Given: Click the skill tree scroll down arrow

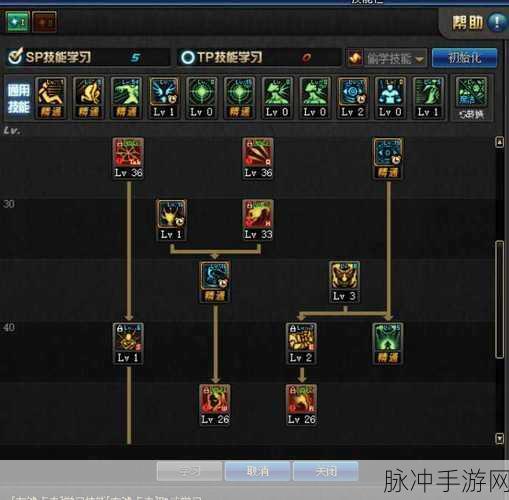Looking at the screenshot, I should [499, 438].
